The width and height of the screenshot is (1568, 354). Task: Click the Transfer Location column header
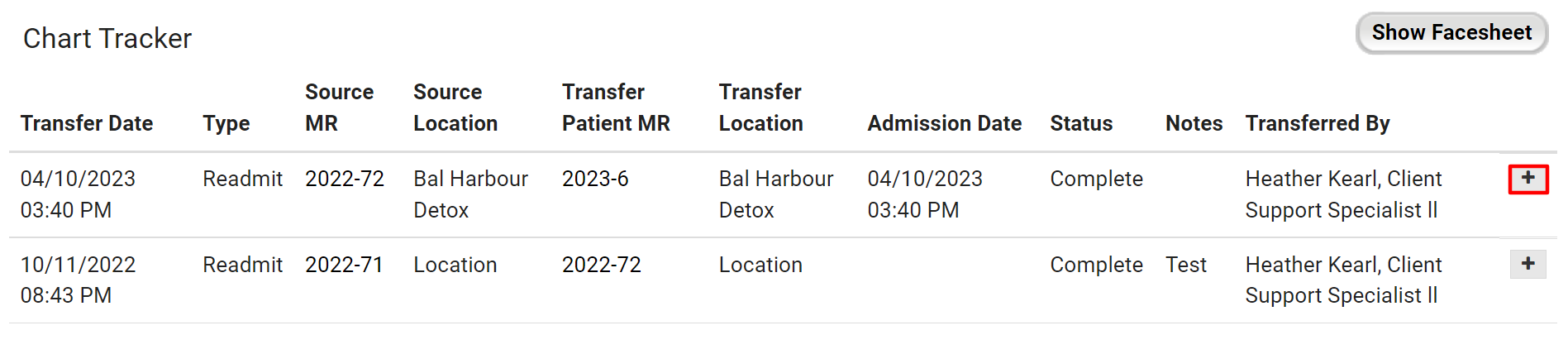click(x=760, y=108)
